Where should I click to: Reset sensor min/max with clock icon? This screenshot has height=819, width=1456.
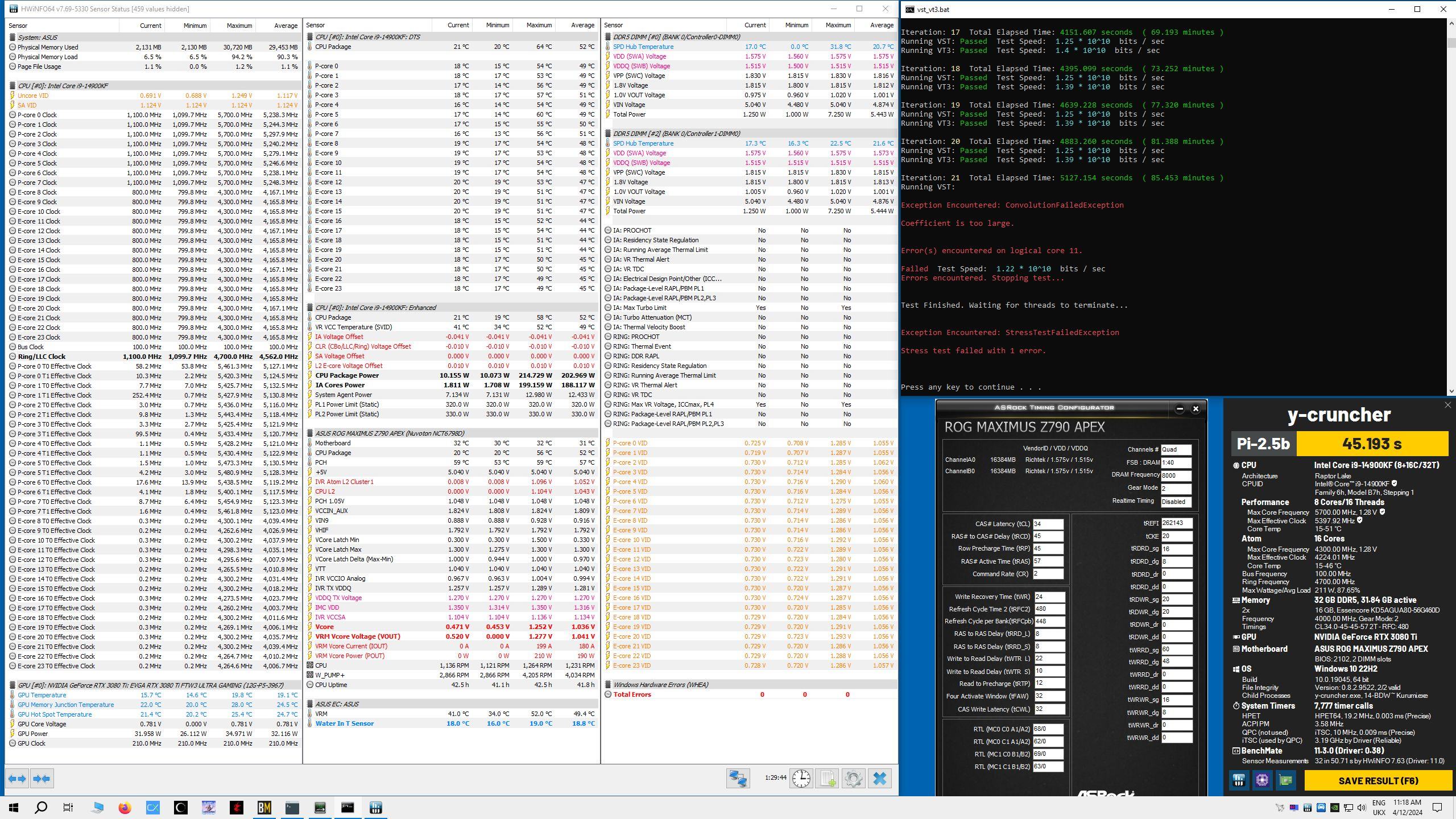pyautogui.click(x=801, y=779)
